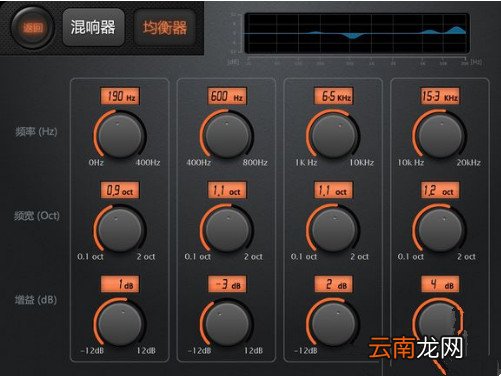Image resolution: width=501 pixels, height=376 pixels.
Task: Click the 1.2 oct bandwidth readout
Action: coord(440,190)
